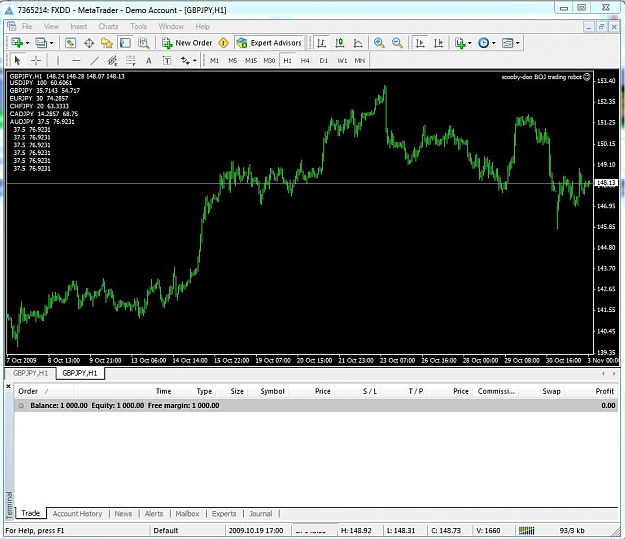The height and width of the screenshot is (539, 625).
Task: Switch timeframe to M5
Action: [x=233, y=61]
